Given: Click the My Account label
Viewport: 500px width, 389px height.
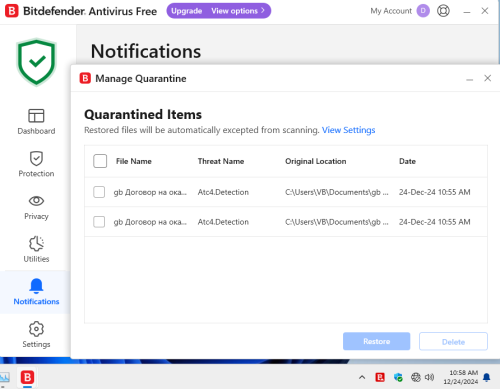Looking at the screenshot, I should coord(391,11).
